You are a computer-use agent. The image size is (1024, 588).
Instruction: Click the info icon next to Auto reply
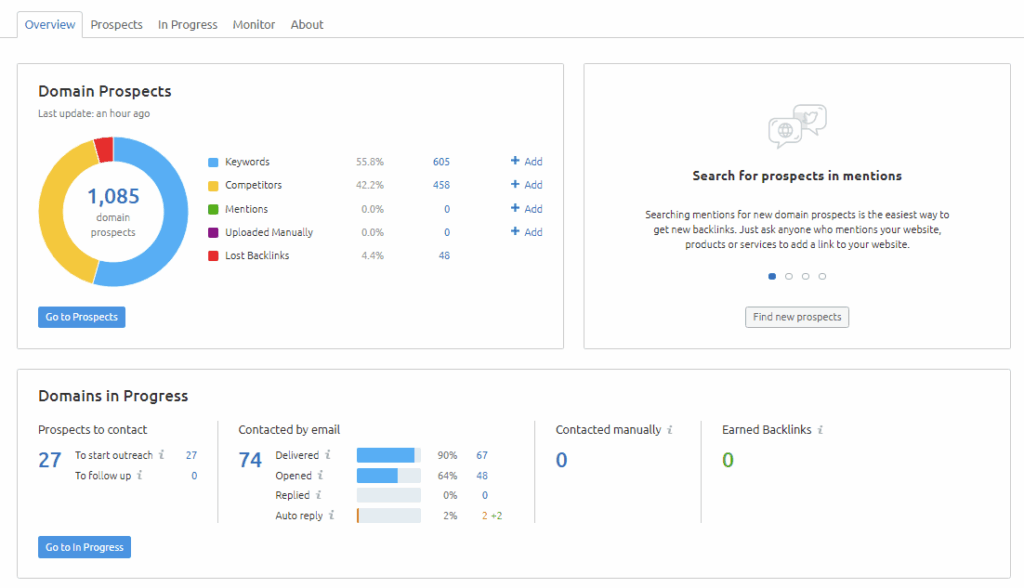[331, 516]
